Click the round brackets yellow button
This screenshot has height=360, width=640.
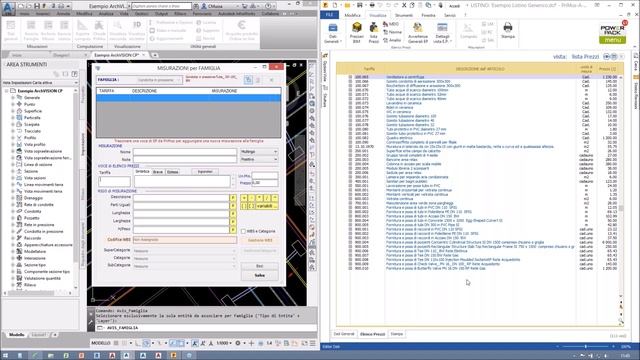[x=244, y=206]
